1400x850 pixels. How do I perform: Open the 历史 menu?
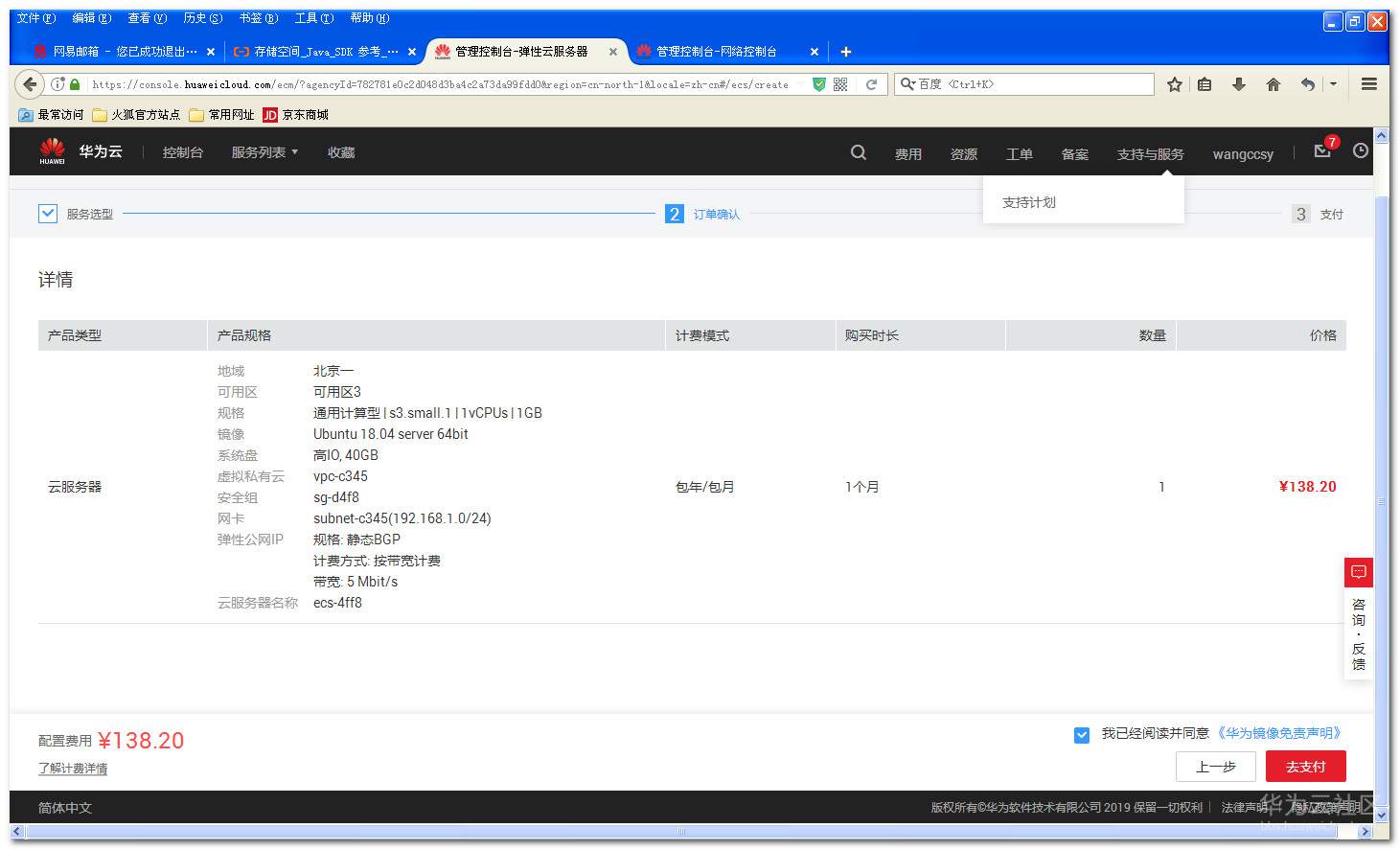tap(203, 18)
